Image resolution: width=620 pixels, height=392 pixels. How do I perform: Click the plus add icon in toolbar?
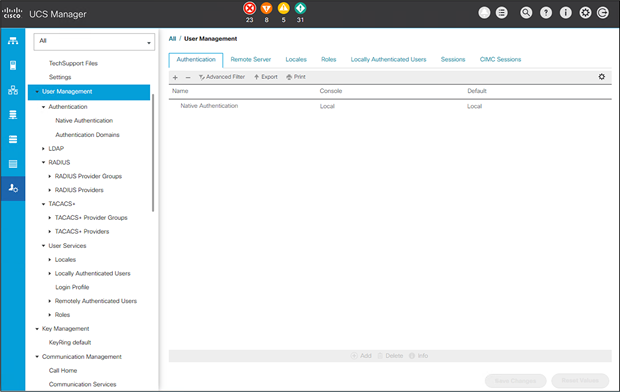[175, 77]
